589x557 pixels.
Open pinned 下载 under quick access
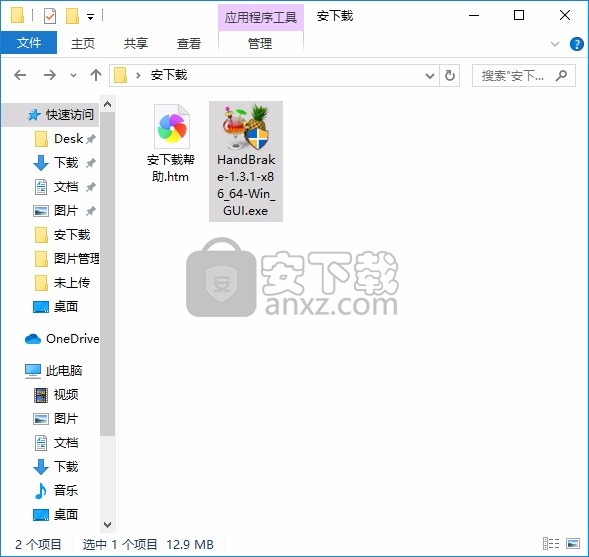pyautogui.click(x=65, y=163)
